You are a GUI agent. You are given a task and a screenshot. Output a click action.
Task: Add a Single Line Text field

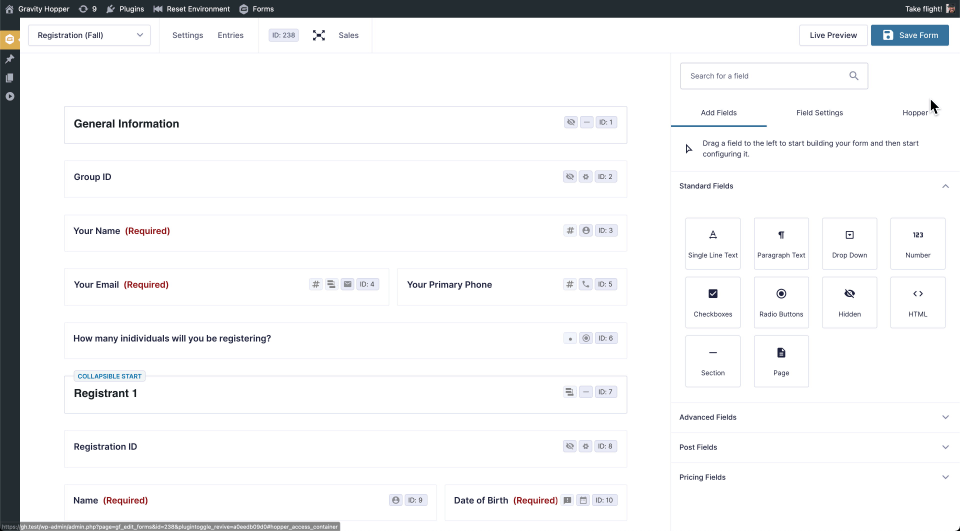pos(713,244)
